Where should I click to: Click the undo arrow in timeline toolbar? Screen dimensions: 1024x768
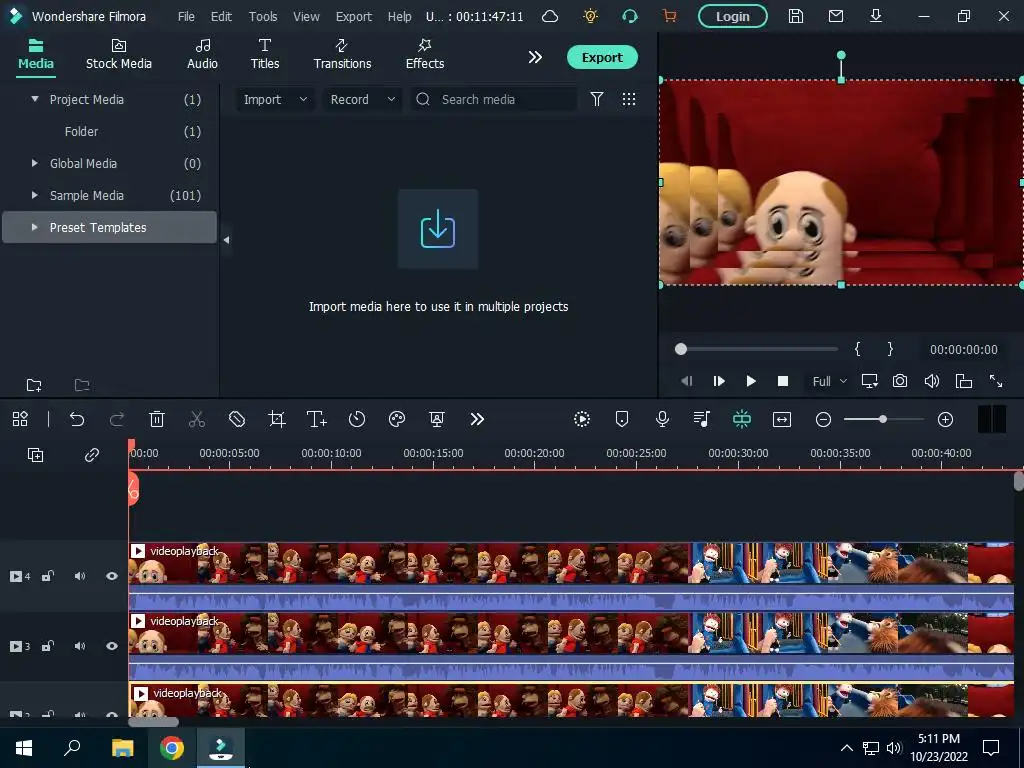coord(77,419)
